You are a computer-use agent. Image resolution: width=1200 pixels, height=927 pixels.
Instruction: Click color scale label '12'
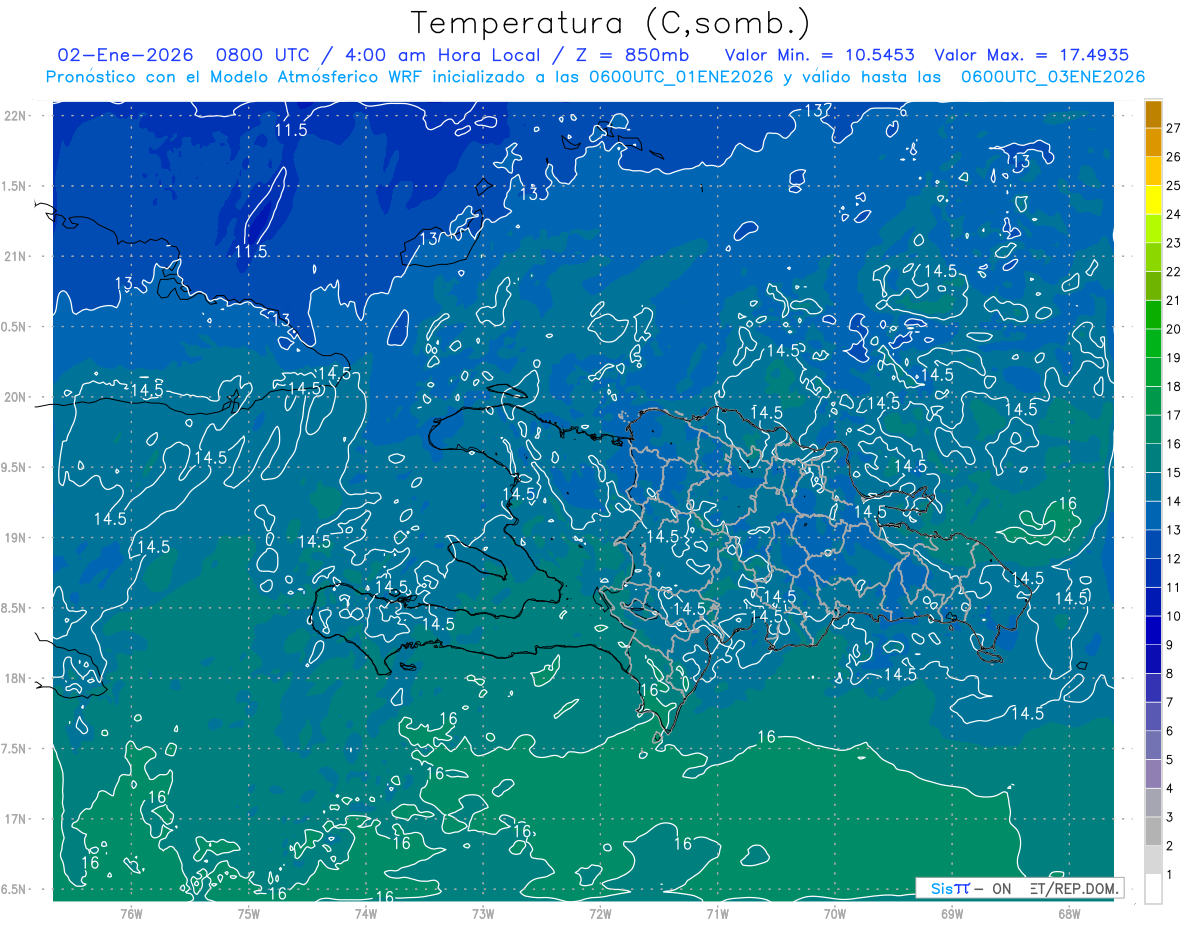coord(1174,558)
